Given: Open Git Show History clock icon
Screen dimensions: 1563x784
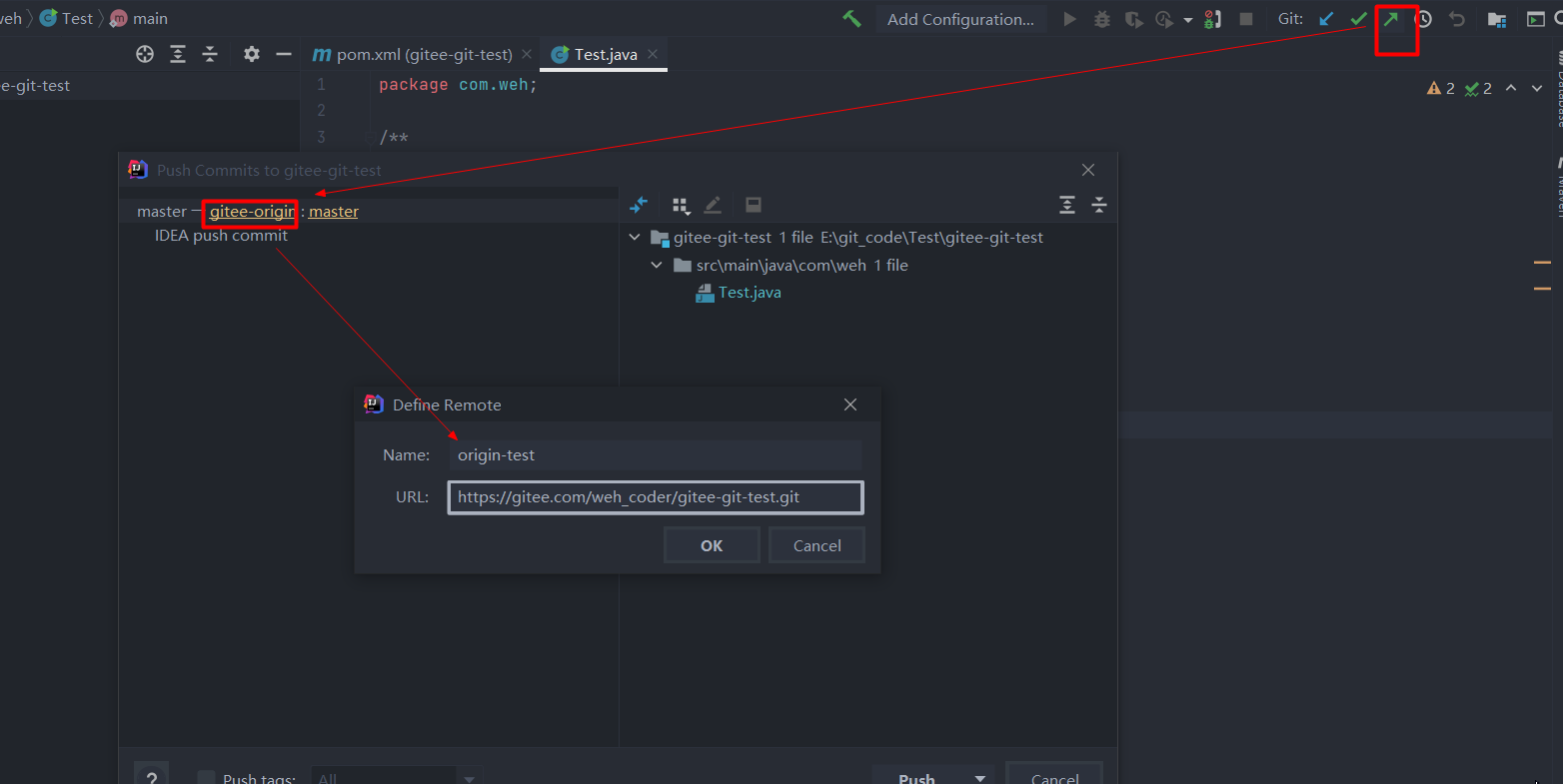Looking at the screenshot, I should tap(1423, 19).
